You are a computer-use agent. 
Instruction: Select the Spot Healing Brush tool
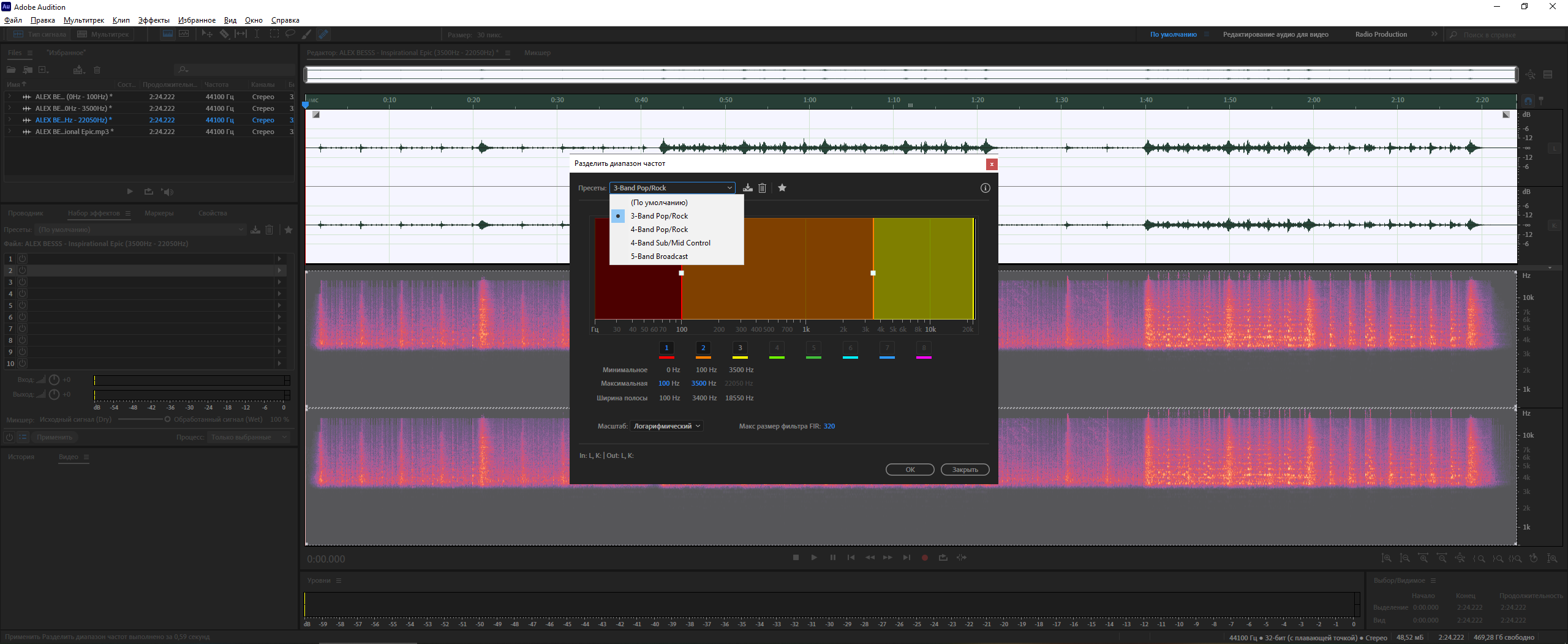pyautogui.click(x=323, y=34)
